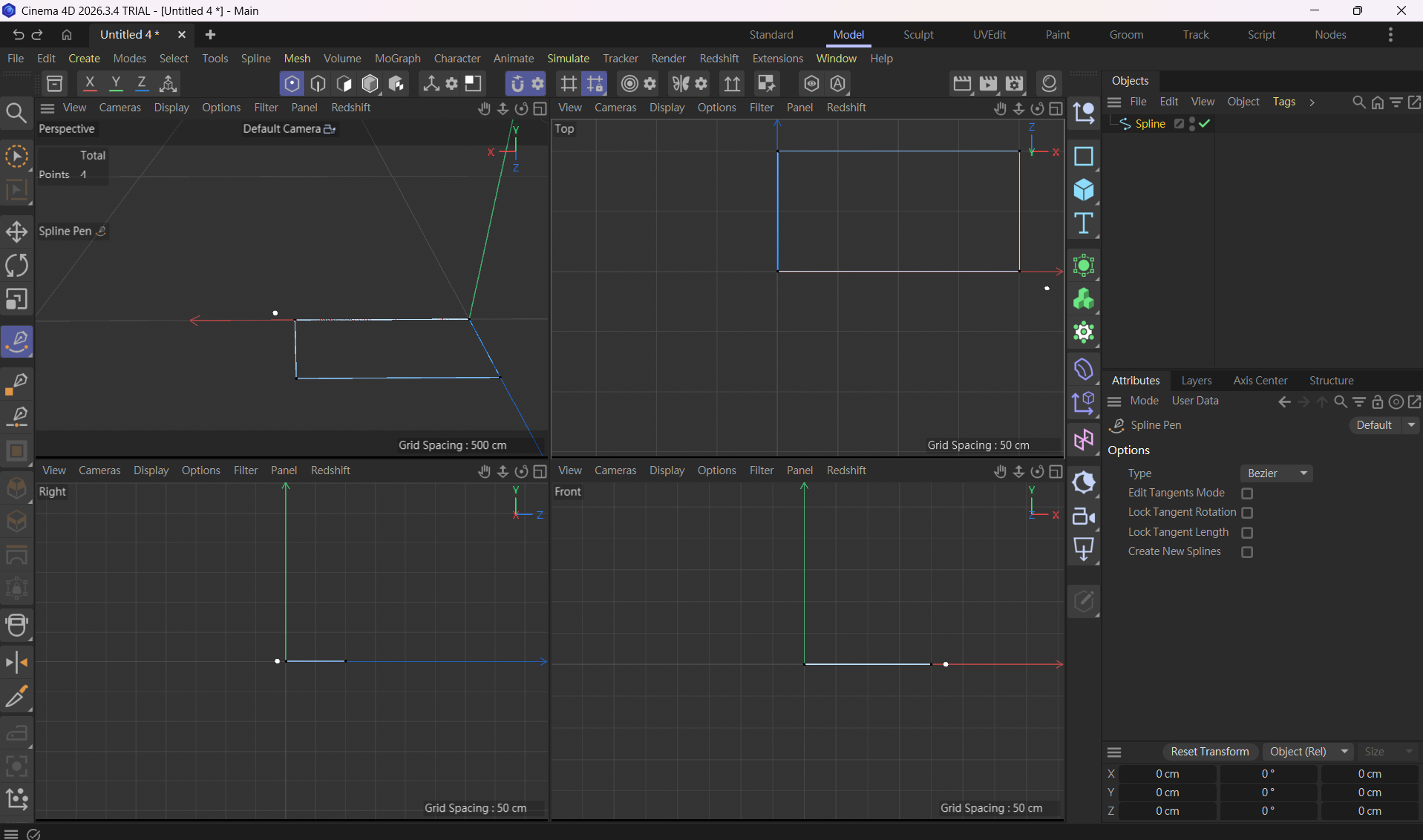Add a new document tab with plus
This screenshot has width=1423, height=840.
pos(210,35)
